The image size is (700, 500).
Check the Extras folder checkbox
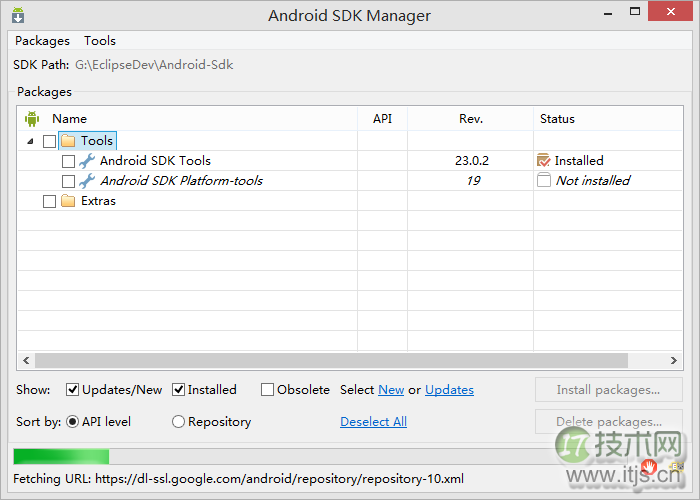coord(50,201)
